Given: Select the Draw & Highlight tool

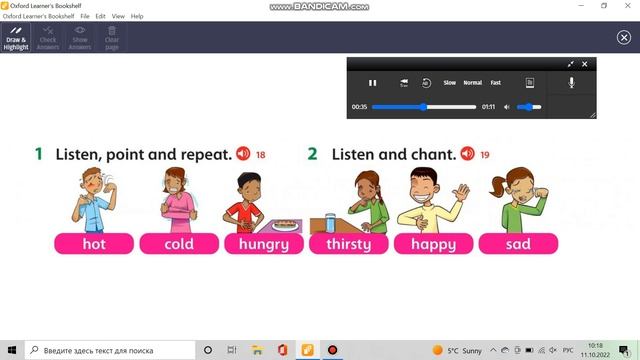Looking at the screenshot, I should (16, 38).
